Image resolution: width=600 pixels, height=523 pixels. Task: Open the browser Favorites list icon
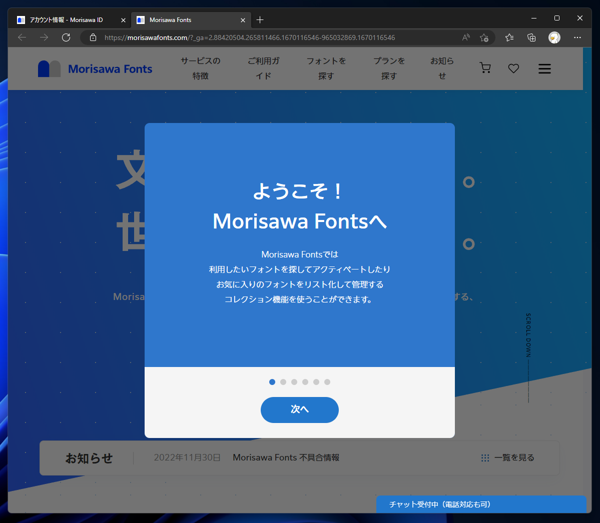point(509,37)
